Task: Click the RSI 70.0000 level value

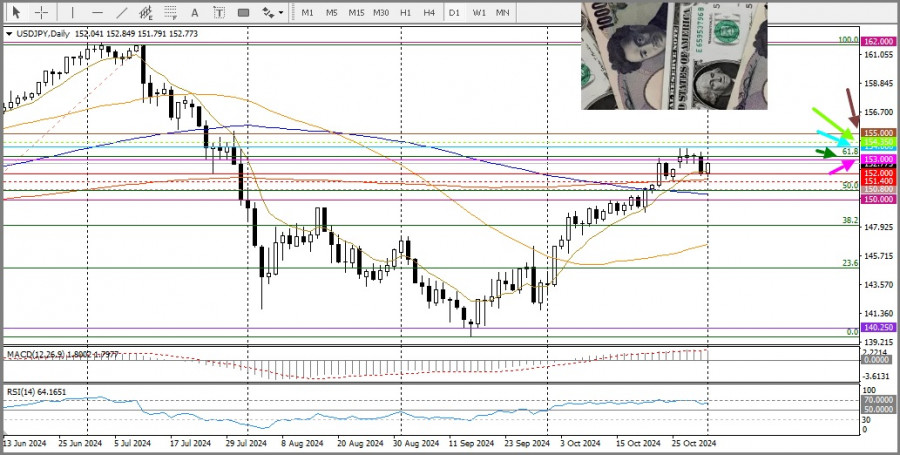Action: tap(878, 400)
